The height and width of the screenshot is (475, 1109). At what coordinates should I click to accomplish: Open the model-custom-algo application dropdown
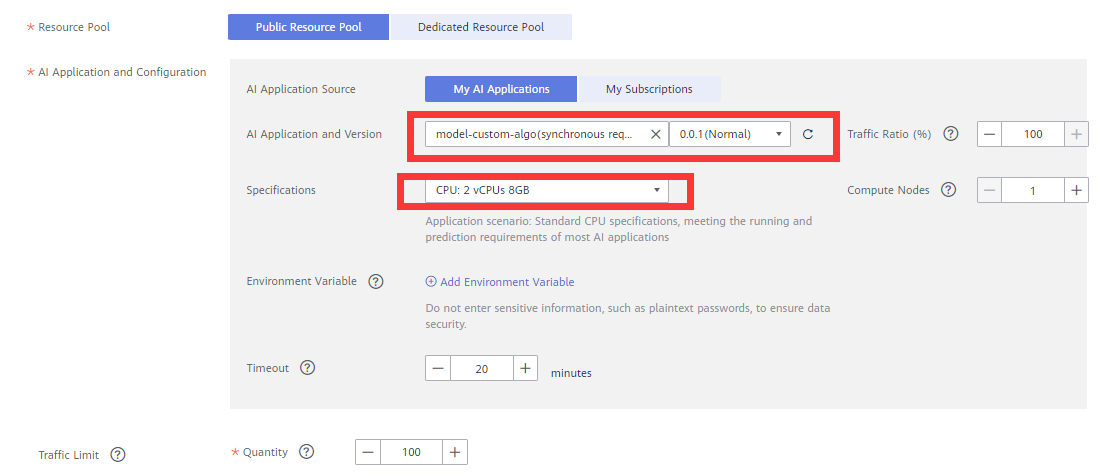535,134
